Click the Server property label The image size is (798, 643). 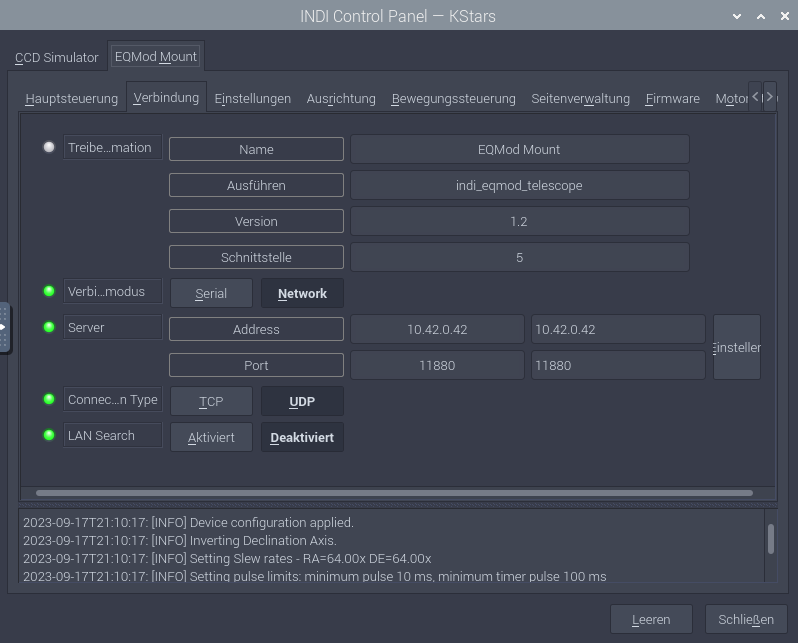click(112, 327)
